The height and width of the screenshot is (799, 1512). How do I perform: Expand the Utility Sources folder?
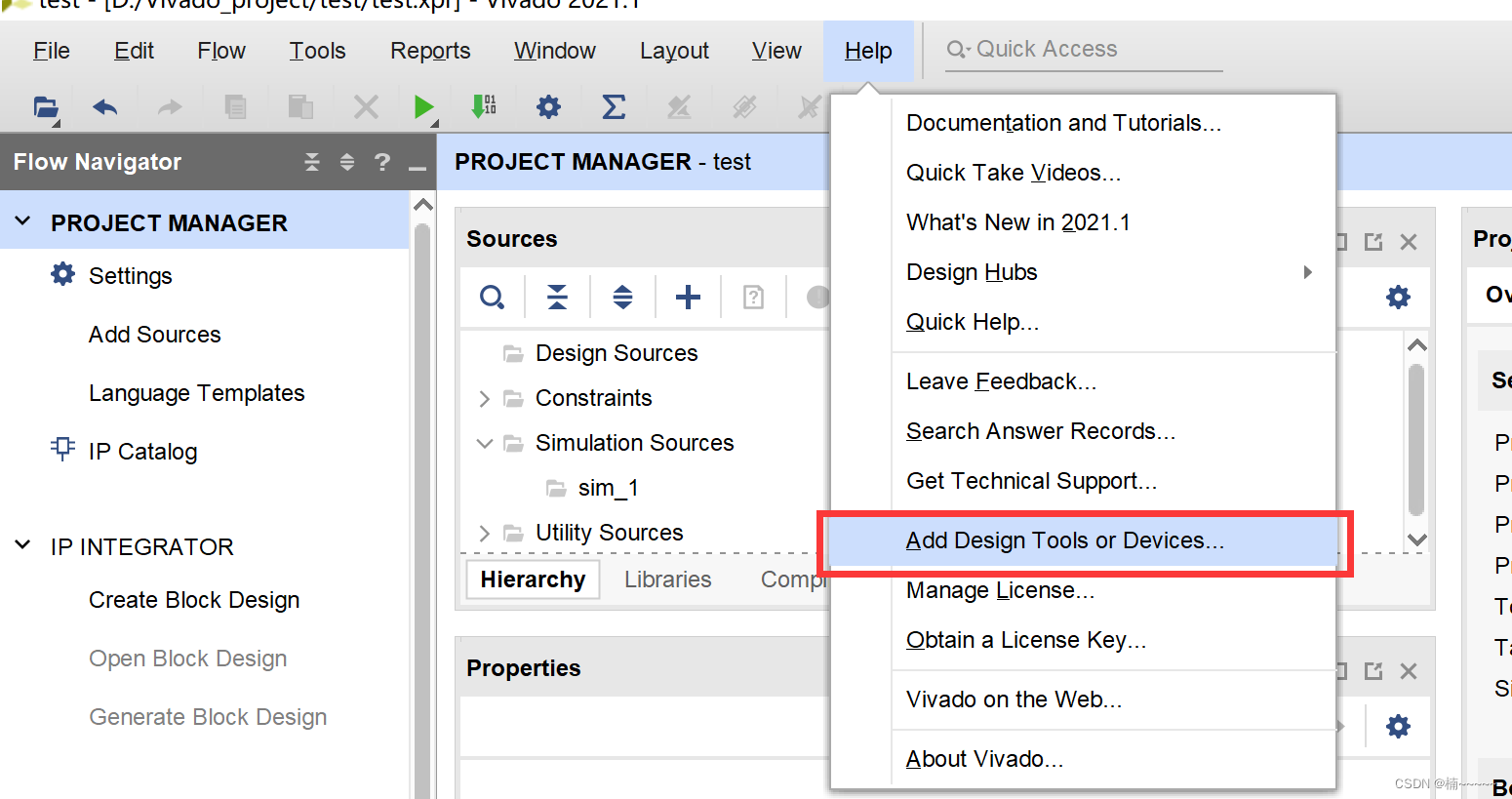(485, 533)
